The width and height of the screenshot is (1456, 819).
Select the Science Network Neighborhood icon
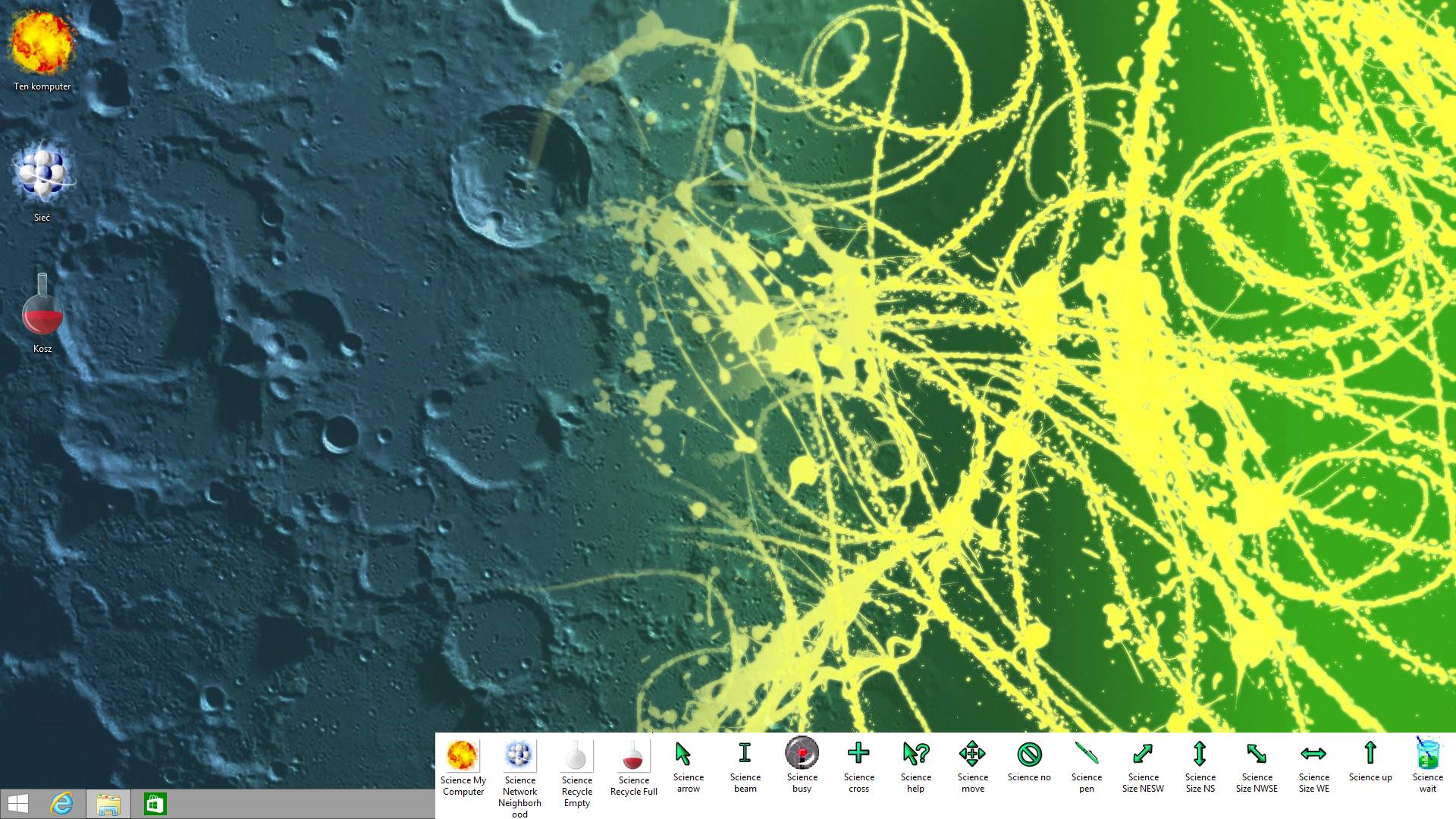pos(519,755)
